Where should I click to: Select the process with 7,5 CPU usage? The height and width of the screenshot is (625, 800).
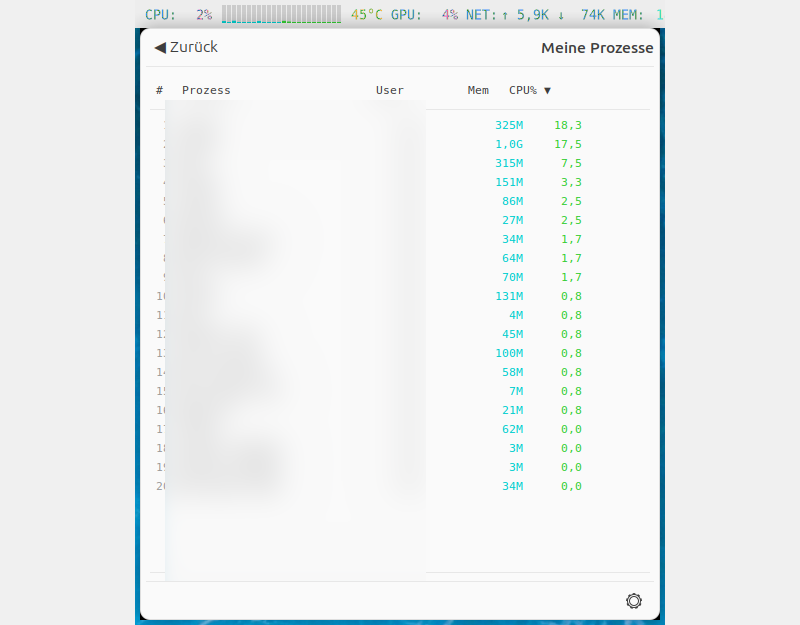(x=400, y=163)
